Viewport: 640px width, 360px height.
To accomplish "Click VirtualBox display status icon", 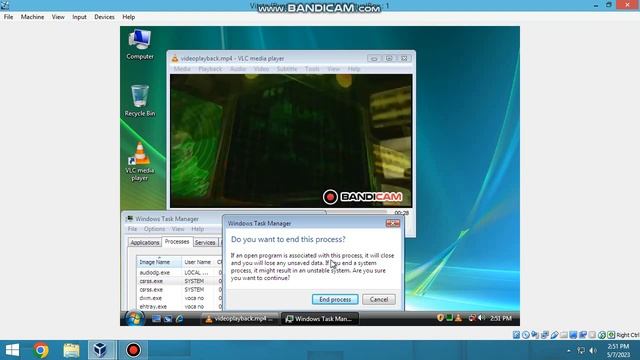I will tap(573, 335).
